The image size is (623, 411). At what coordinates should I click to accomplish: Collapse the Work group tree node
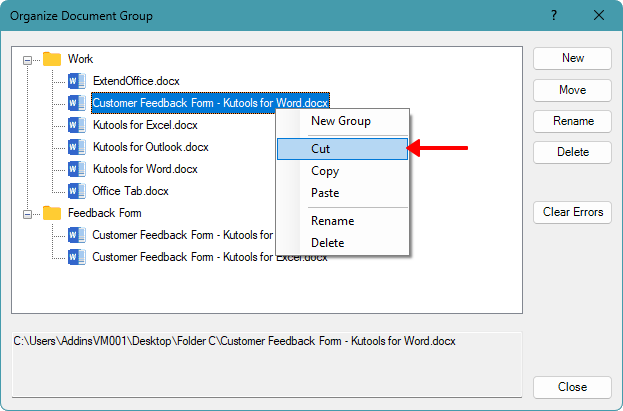point(27,60)
